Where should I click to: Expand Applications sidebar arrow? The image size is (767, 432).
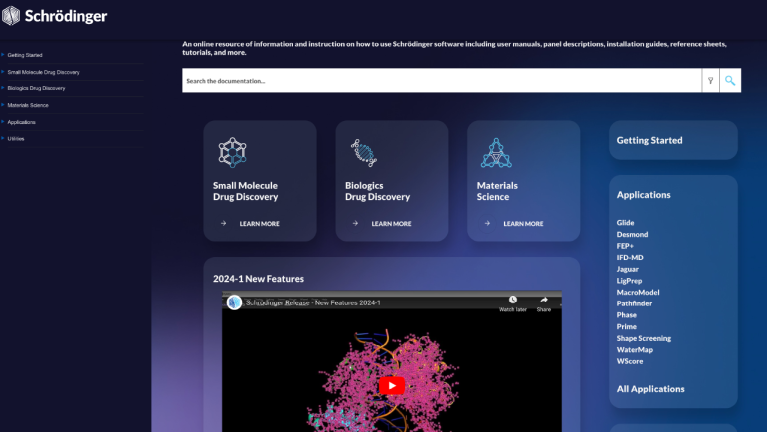click(x=2, y=121)
